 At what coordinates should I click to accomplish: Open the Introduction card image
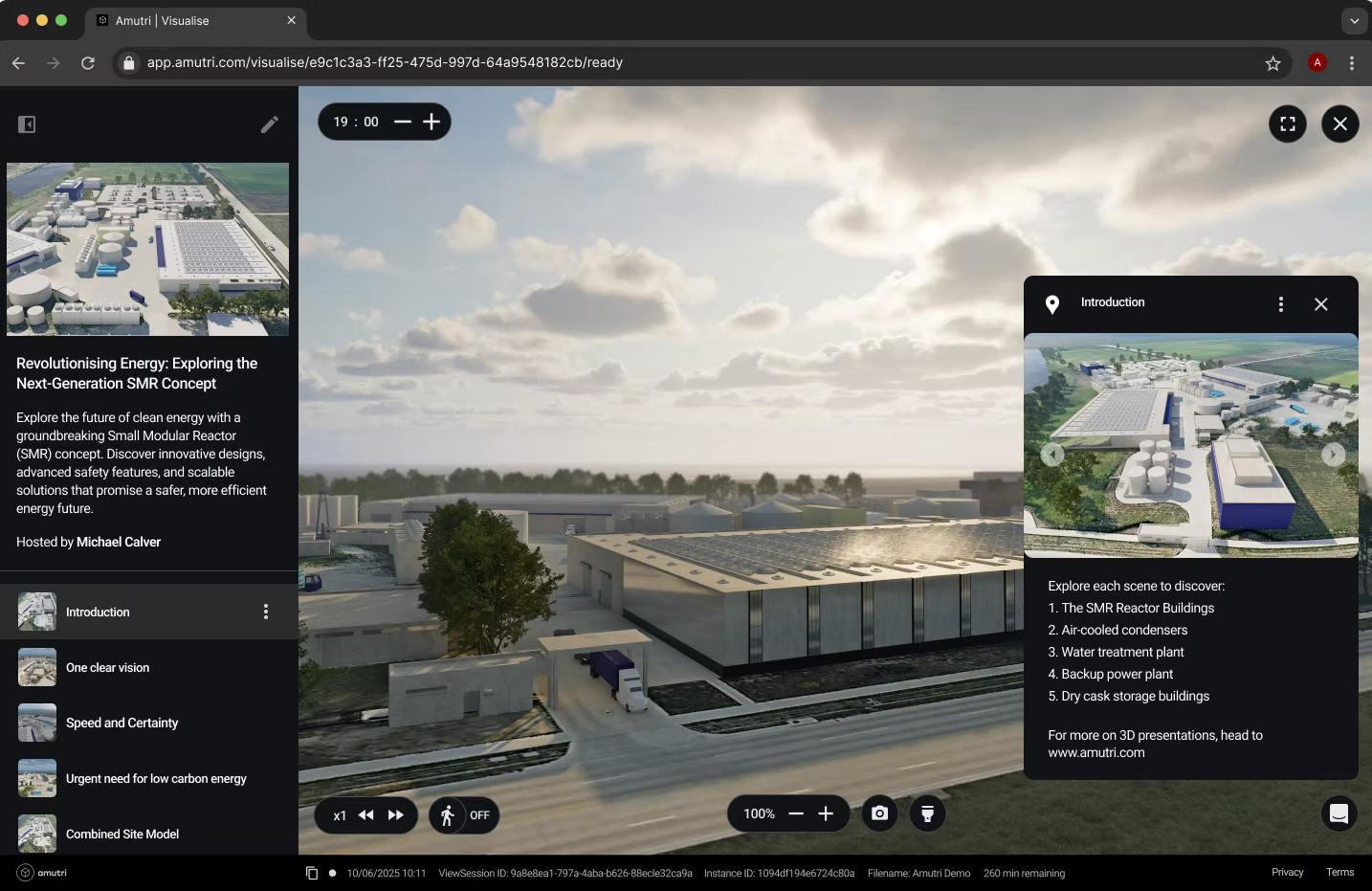point(1191,445)
